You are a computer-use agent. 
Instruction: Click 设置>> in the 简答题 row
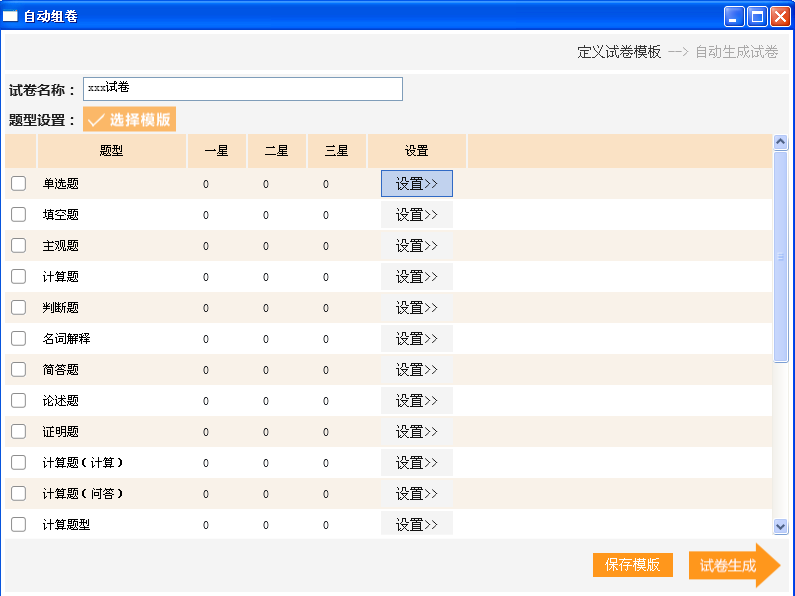tap(417, 369)
